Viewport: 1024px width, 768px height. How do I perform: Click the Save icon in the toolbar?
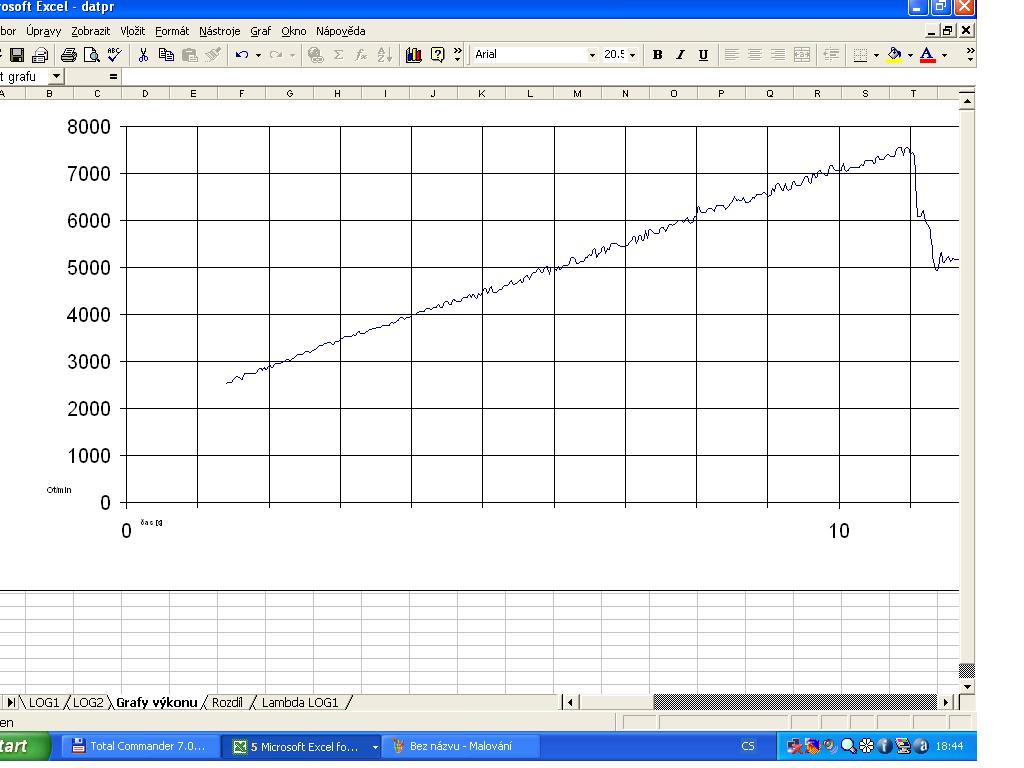tap(17, 55)
